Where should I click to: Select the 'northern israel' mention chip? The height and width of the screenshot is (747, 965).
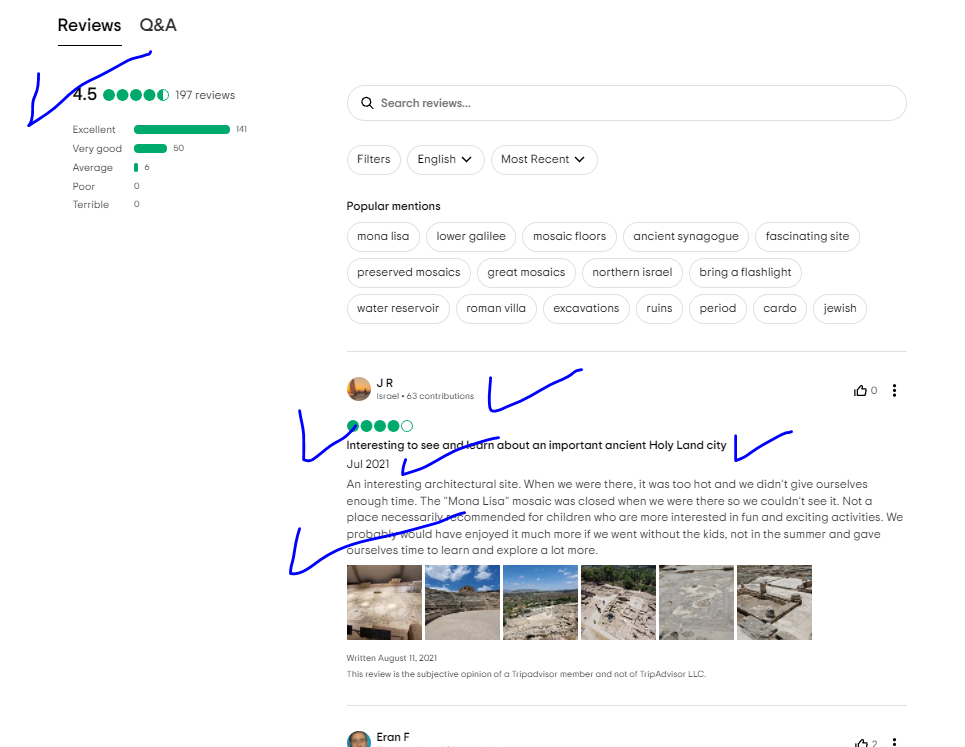coord(632,273)
